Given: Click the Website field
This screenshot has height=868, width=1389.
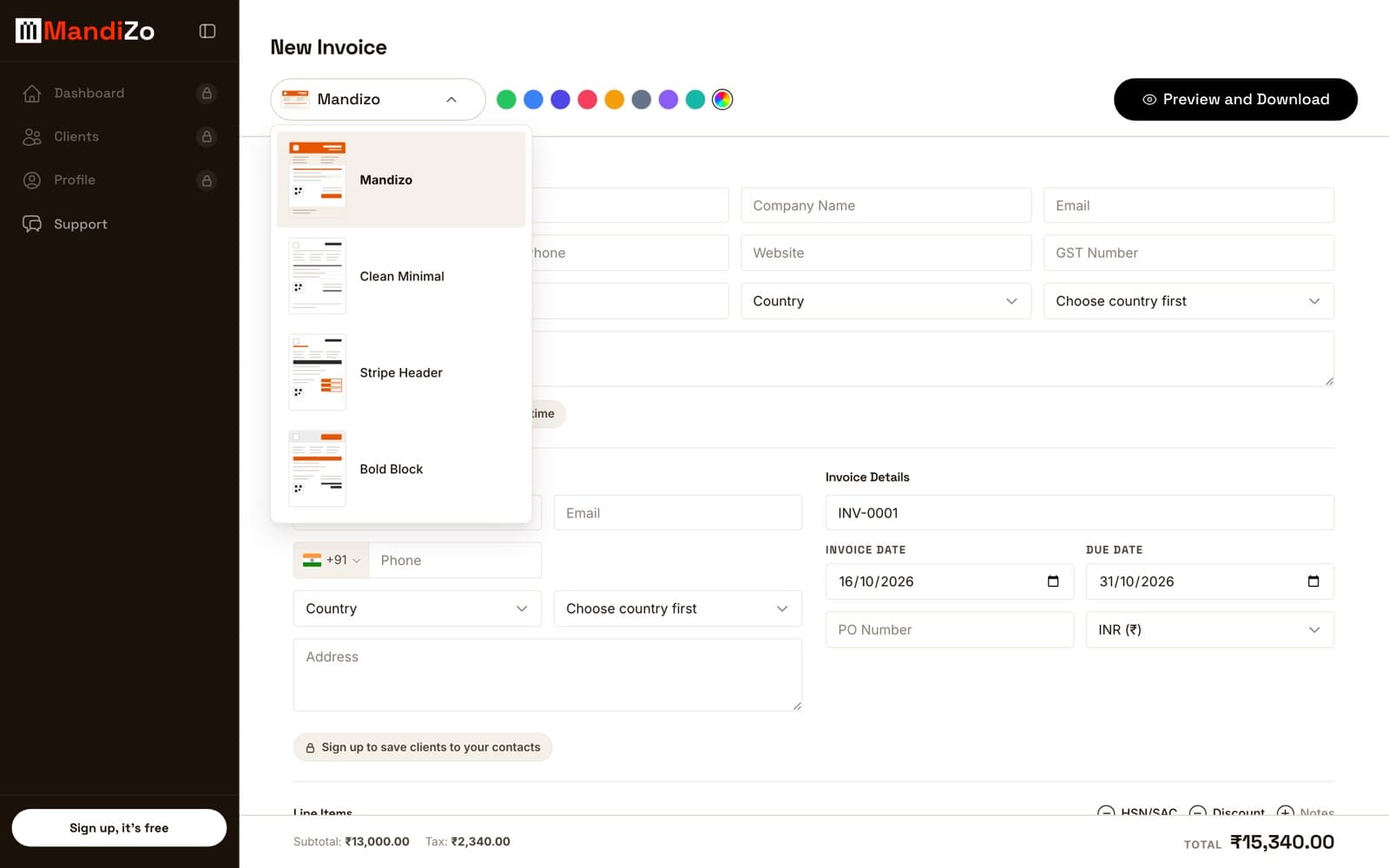Looking at the screenshot, I should (886, 253).
